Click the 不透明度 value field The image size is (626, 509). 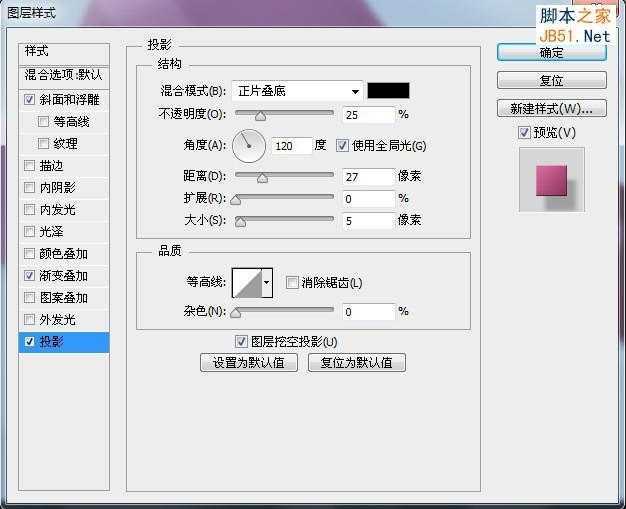pos(368,115)
